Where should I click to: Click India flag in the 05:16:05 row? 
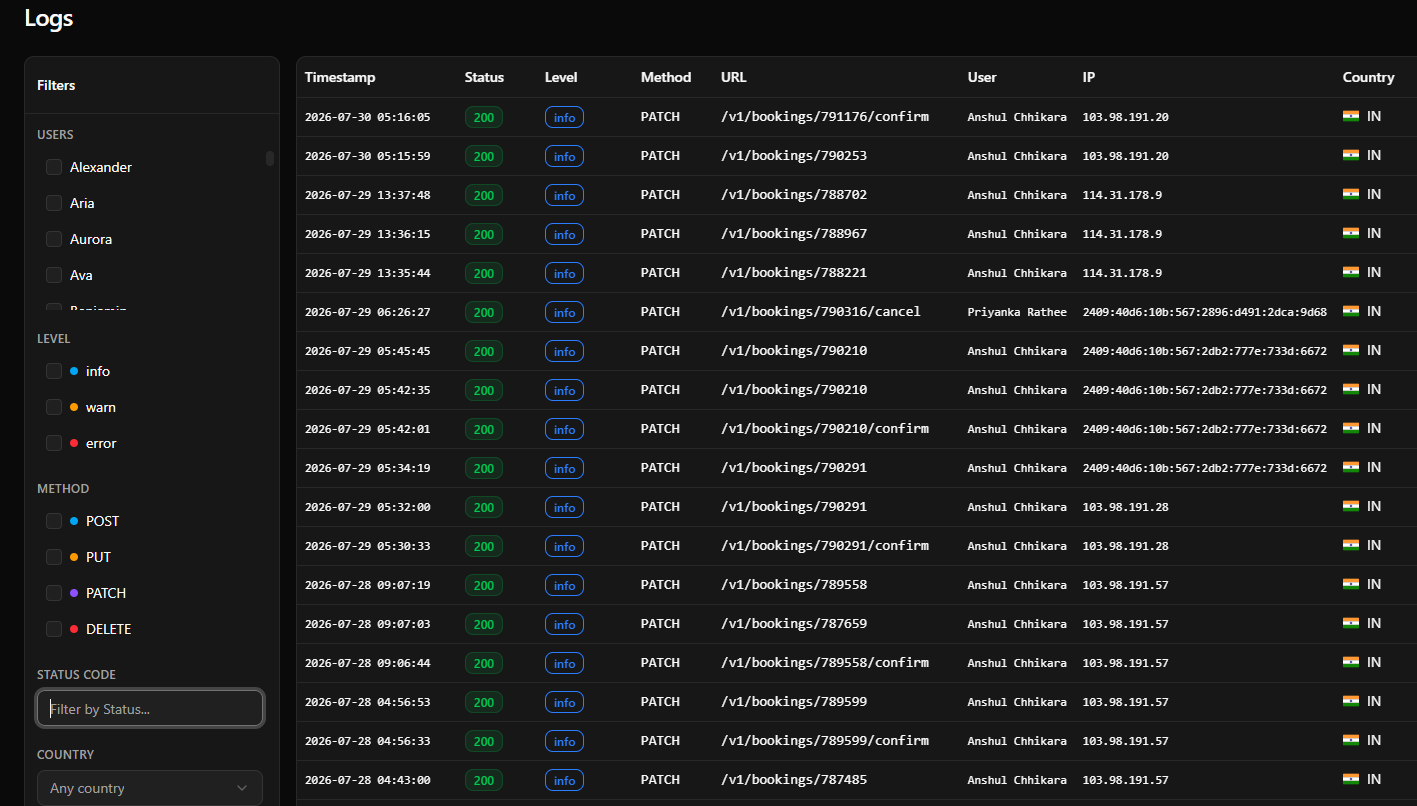1351,116
